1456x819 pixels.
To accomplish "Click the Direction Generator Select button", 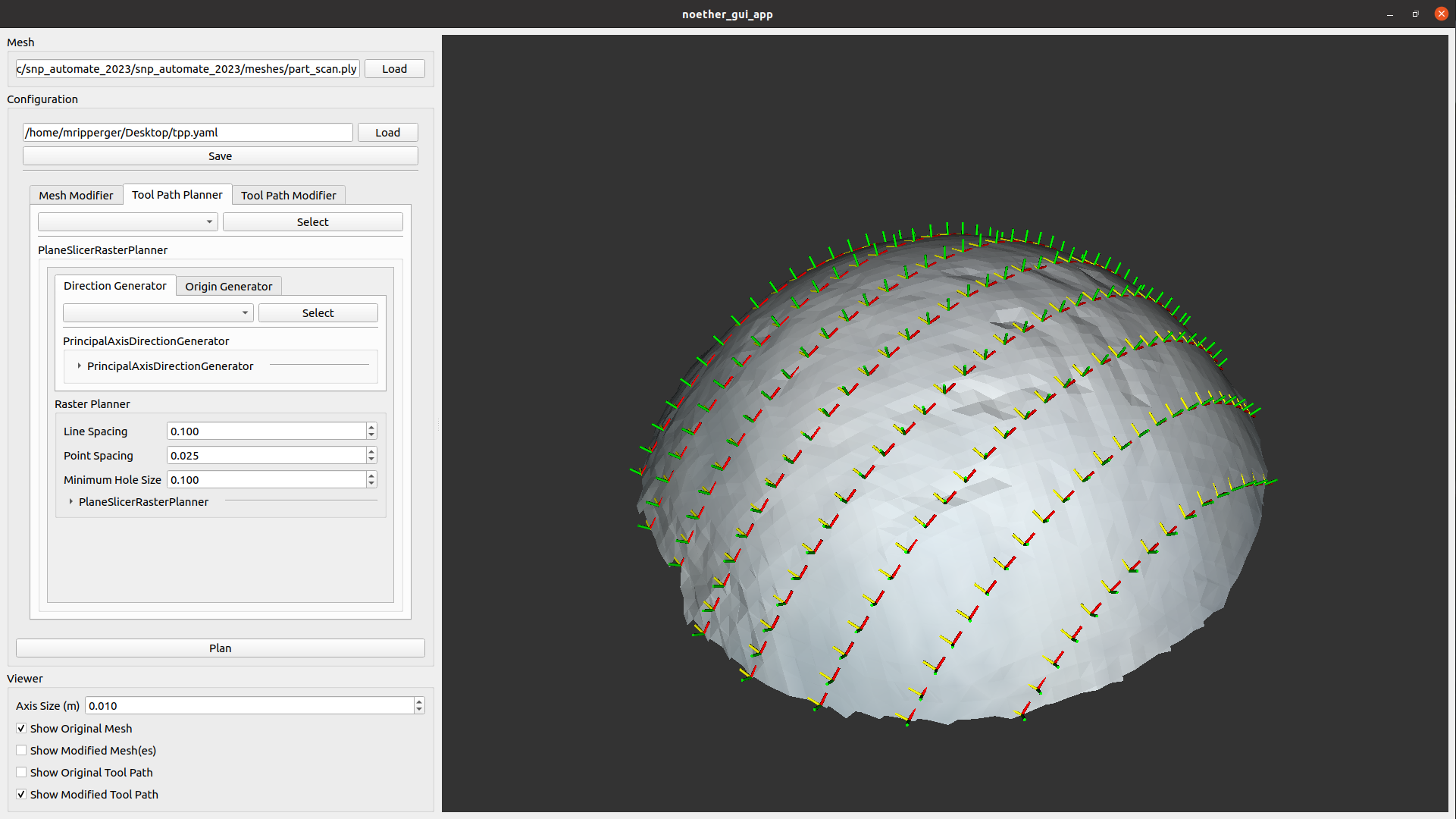I will tap(317, 313).
